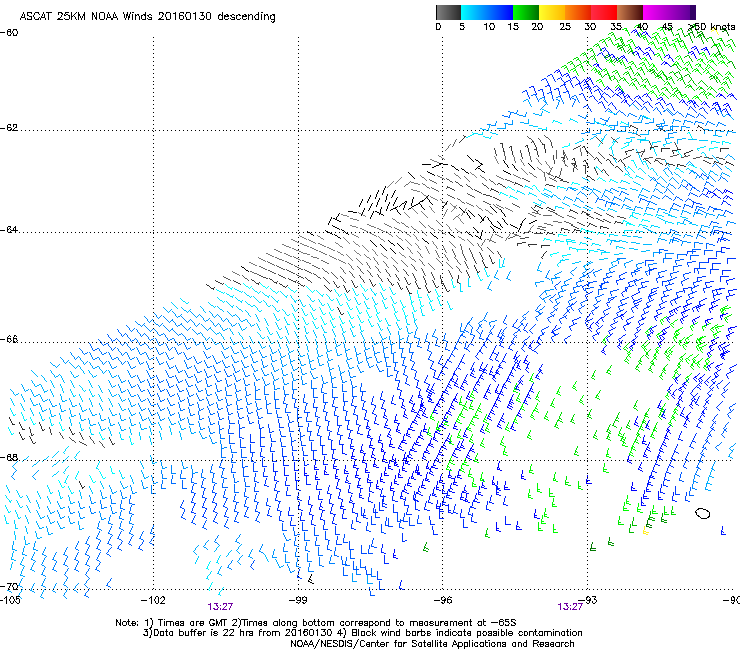Click the '-99' longitude axis label
Image resolution: width=740 pixels, height=650 pixels.
click(x=298, y=600)
